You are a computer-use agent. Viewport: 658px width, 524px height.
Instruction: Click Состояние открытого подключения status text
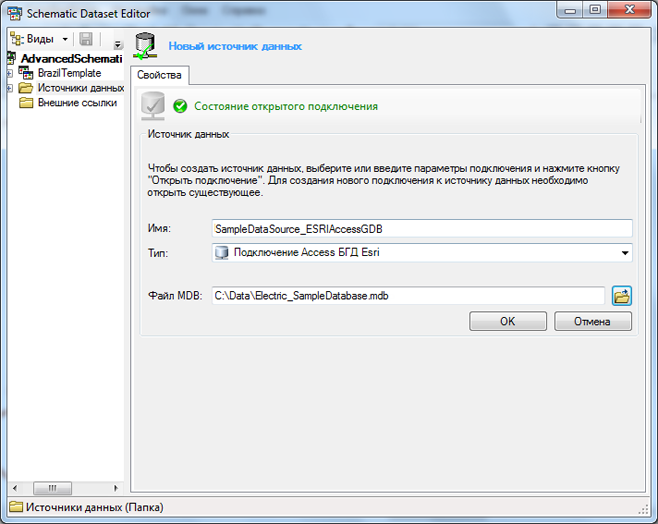pos(286,106)
